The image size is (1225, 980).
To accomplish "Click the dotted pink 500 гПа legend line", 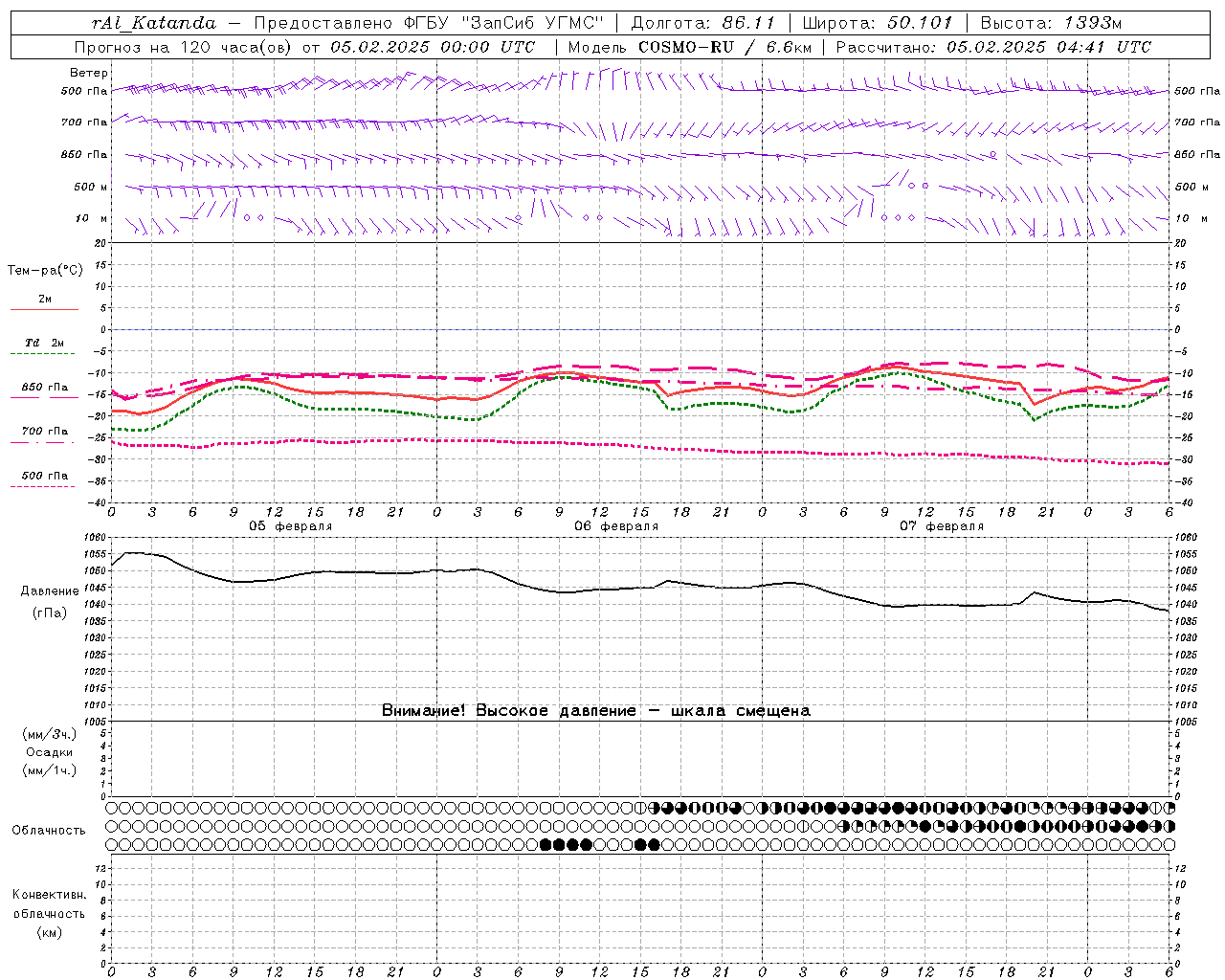I will click(42, 486).
